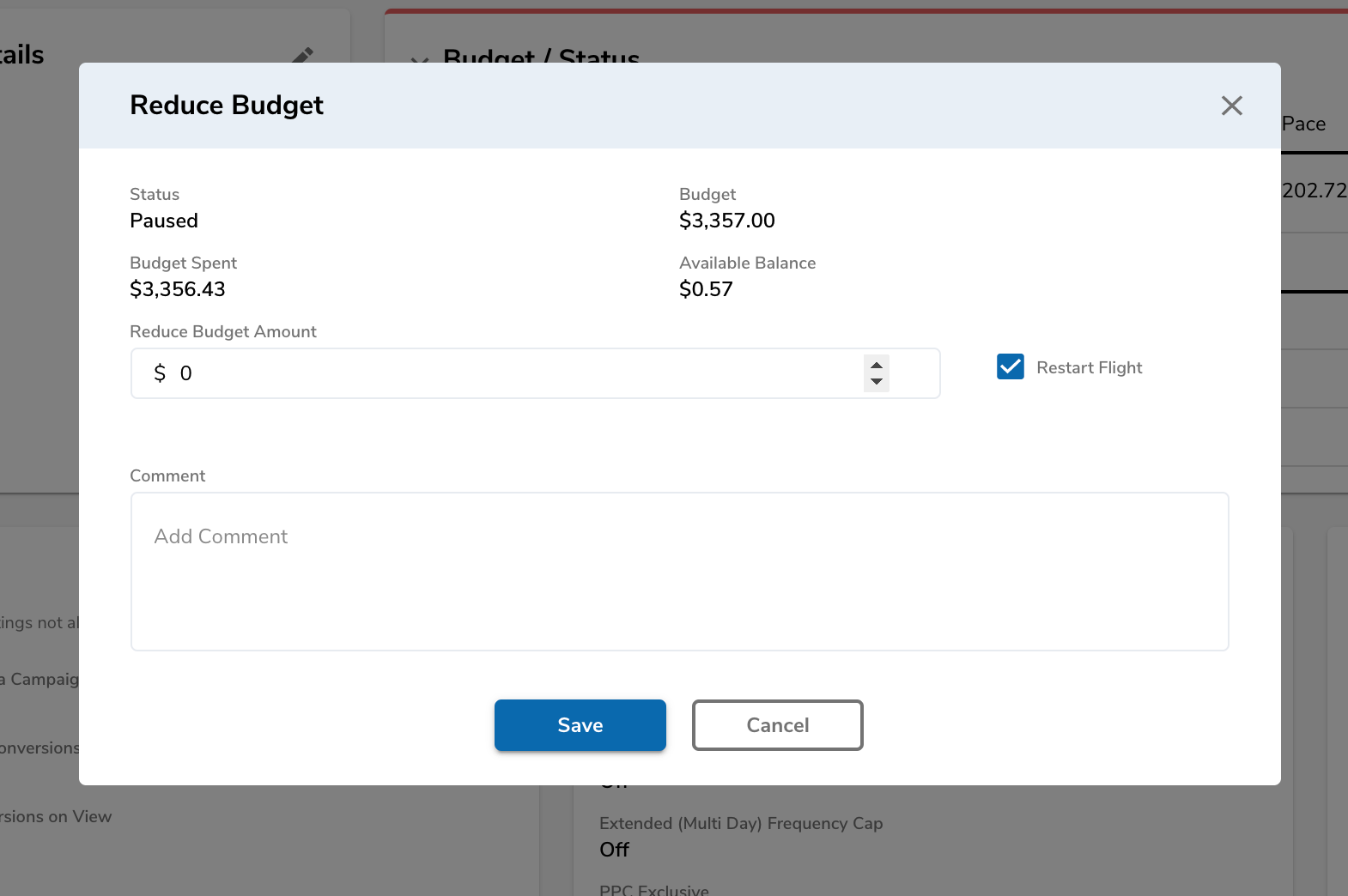Uncheck the Restart Flight checkbox
This screenshot has height=896, width=1348.
pos(1010,367)
